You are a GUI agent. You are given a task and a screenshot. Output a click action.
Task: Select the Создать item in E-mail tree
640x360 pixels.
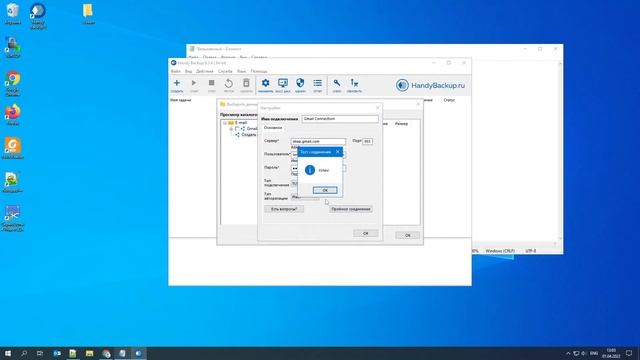[x=248, y=135]
